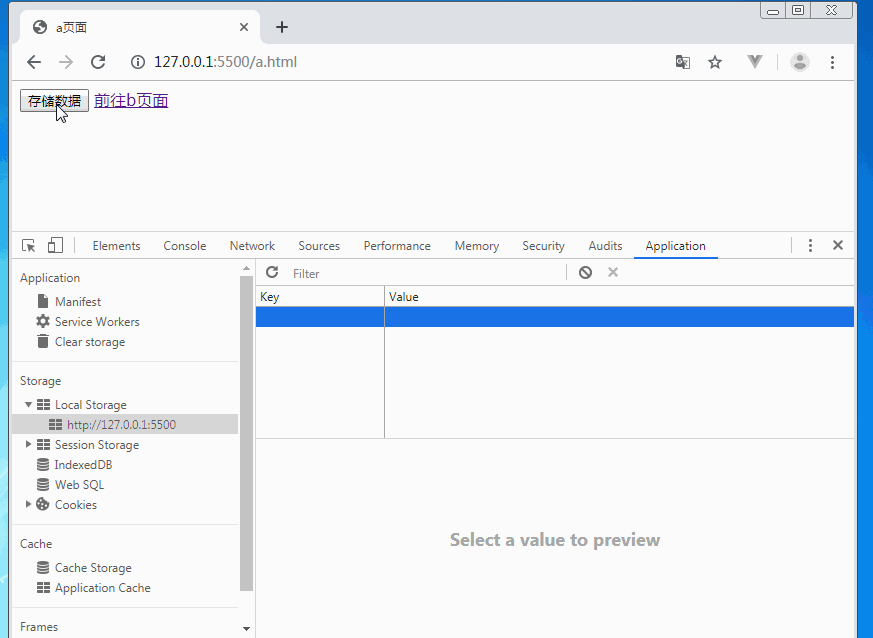Screen dimensions: 873x638
Task: Click the refresh icon above the storage table
Action: (271, 272)
